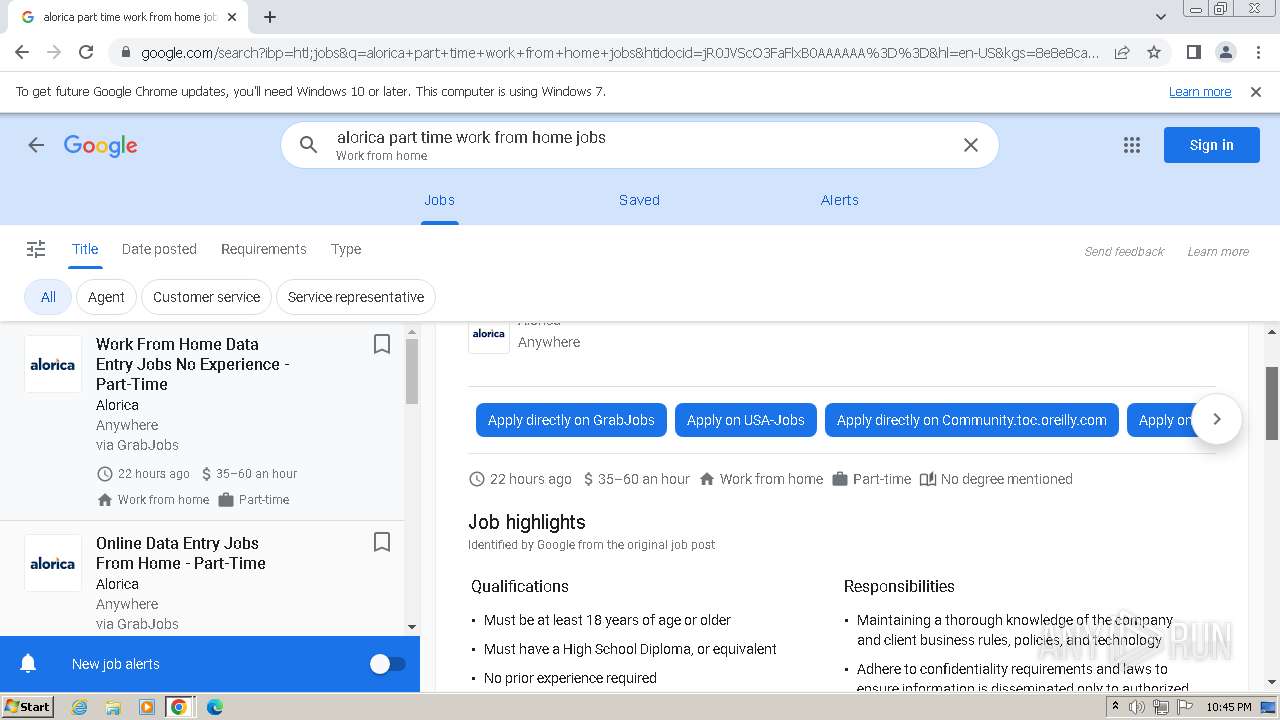Send feedback about job search
This screenshot has height=720, width=1280.
1124,252
